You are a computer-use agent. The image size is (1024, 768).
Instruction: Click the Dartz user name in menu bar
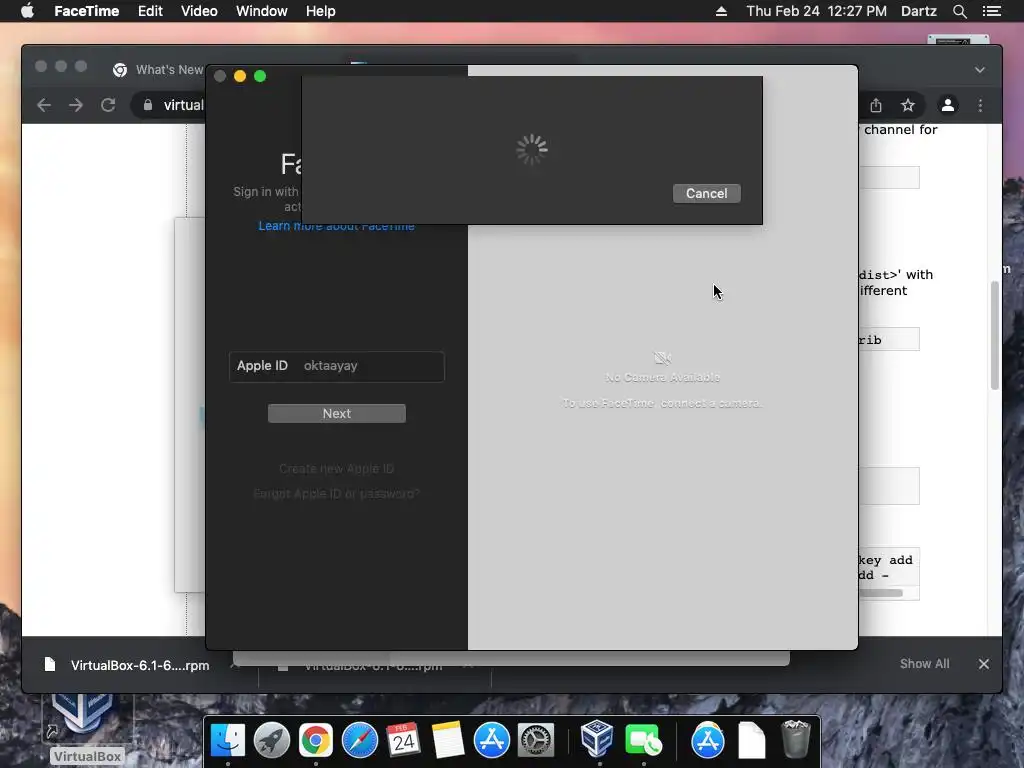click(919, 11)
